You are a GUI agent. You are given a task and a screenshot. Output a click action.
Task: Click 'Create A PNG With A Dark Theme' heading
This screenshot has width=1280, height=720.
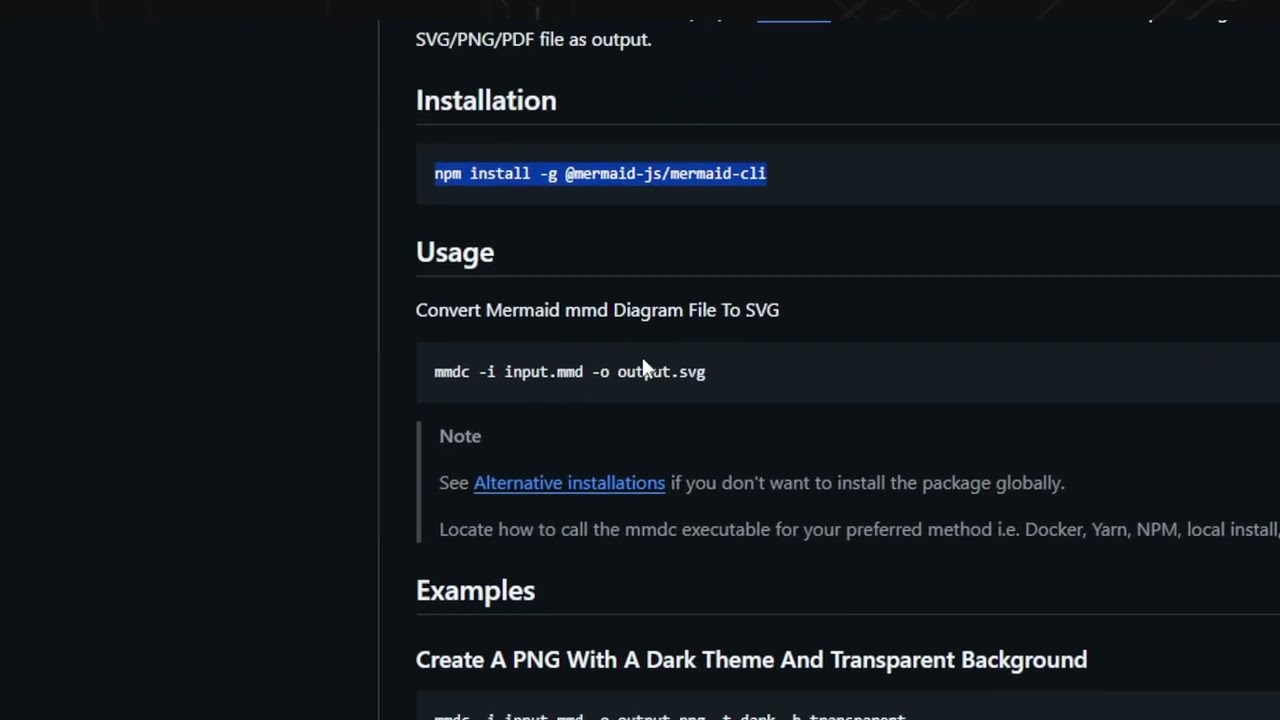(x=751, y=660)
